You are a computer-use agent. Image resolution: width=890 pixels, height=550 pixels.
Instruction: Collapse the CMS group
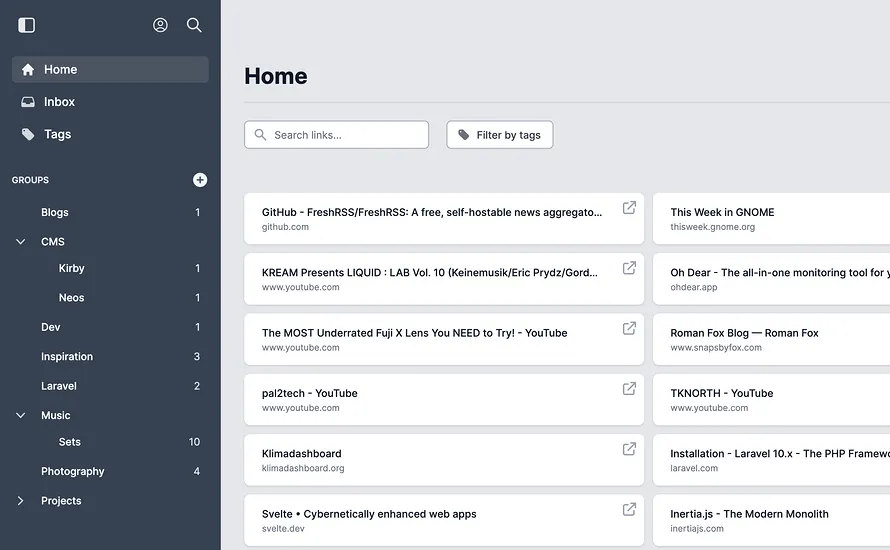pyautogui.click(x=20, y=242)
